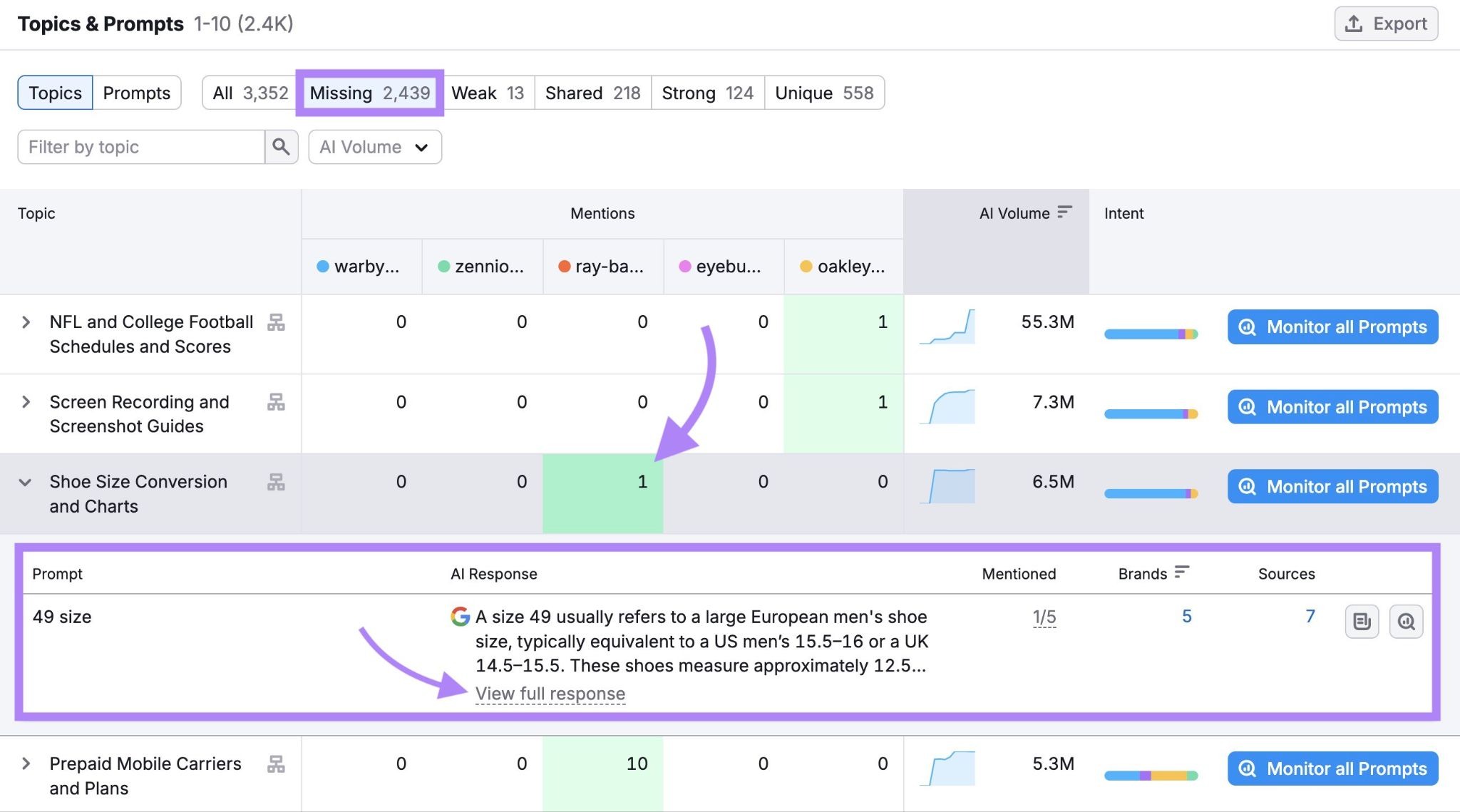Expand the Prepaid Mobile Carriers and Plans topic
The height and width of the screenshot is (812, 1460).
coord(26,764)
